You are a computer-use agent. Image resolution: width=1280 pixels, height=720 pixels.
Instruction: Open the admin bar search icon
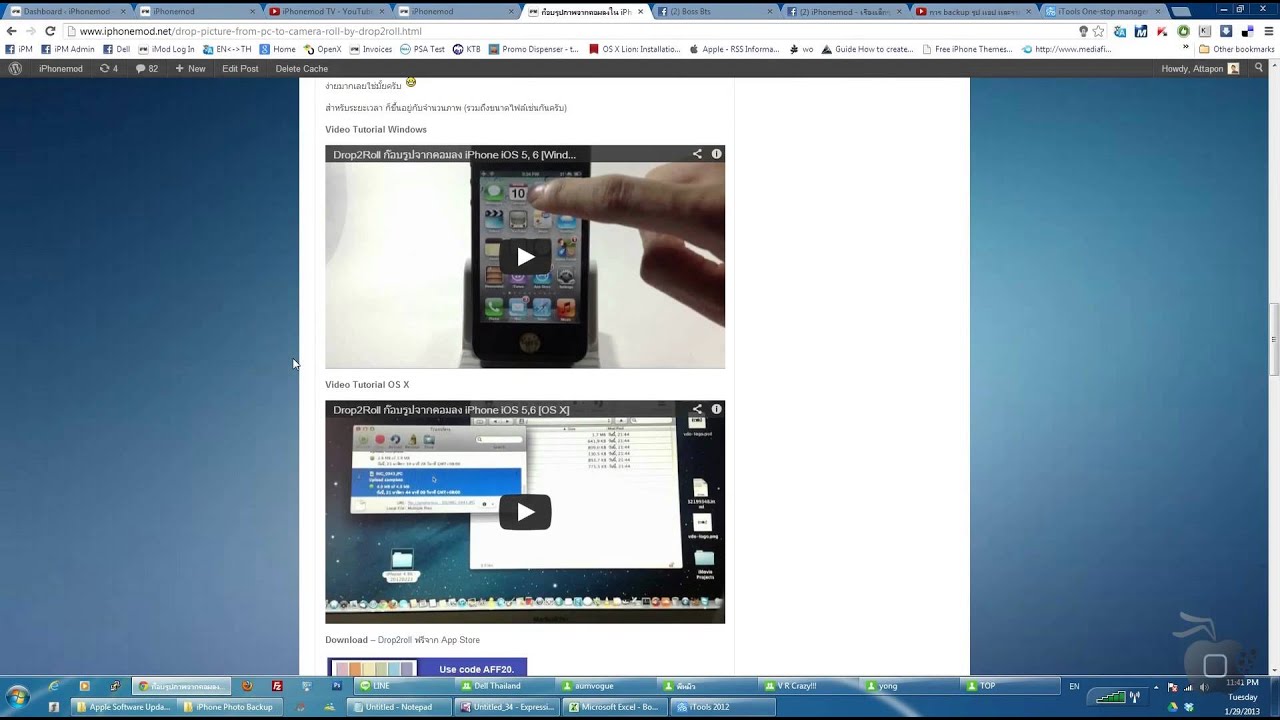(1260, 68)
